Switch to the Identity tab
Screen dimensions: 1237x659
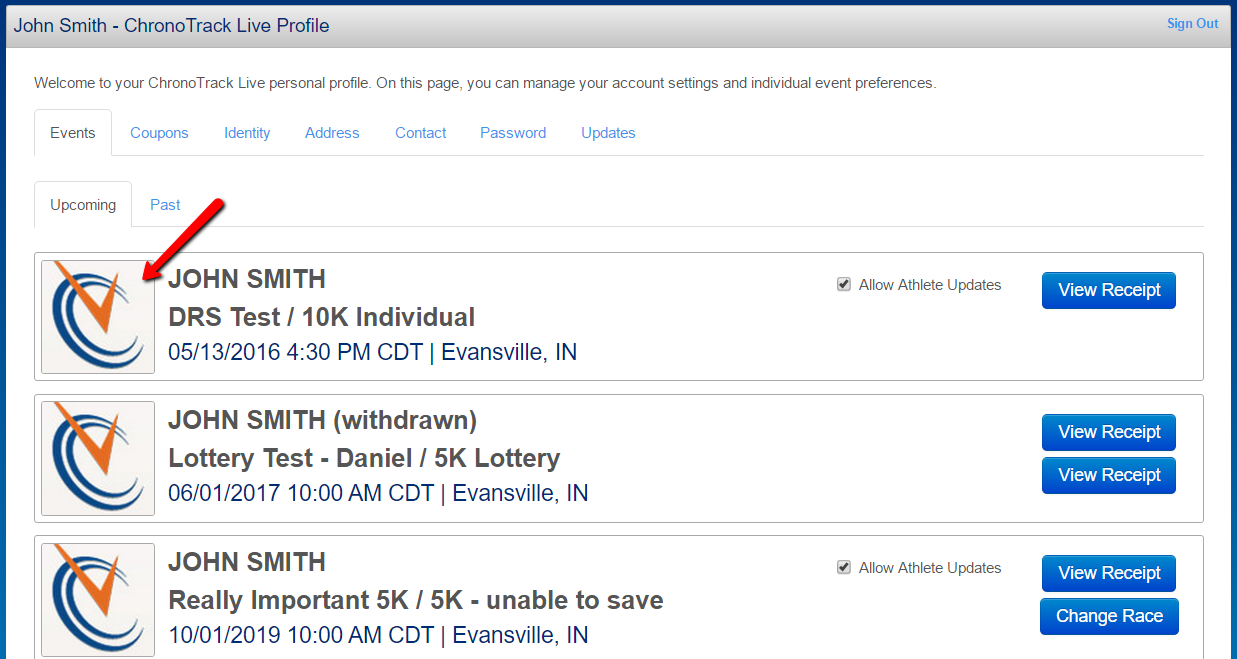[x=247, y=133]
